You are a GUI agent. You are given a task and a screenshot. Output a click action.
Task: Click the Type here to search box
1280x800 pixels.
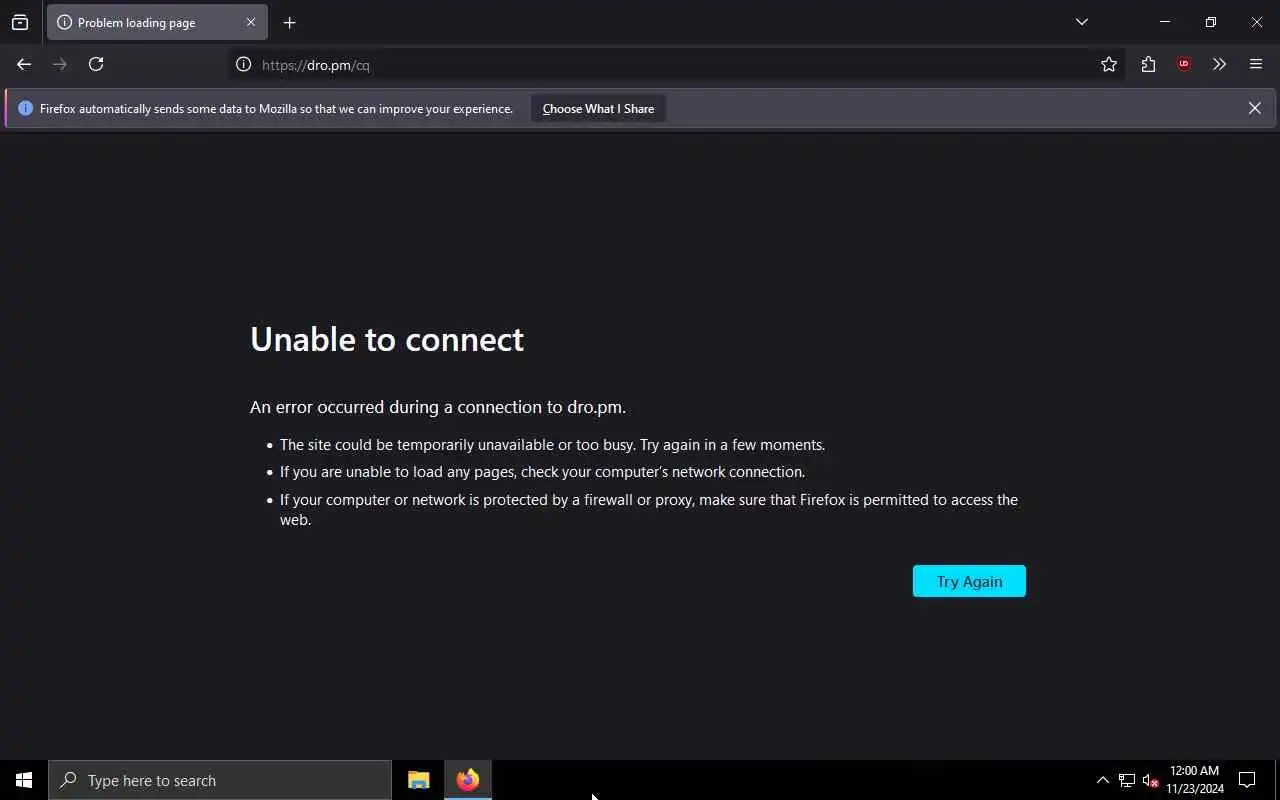pos(220,780)
